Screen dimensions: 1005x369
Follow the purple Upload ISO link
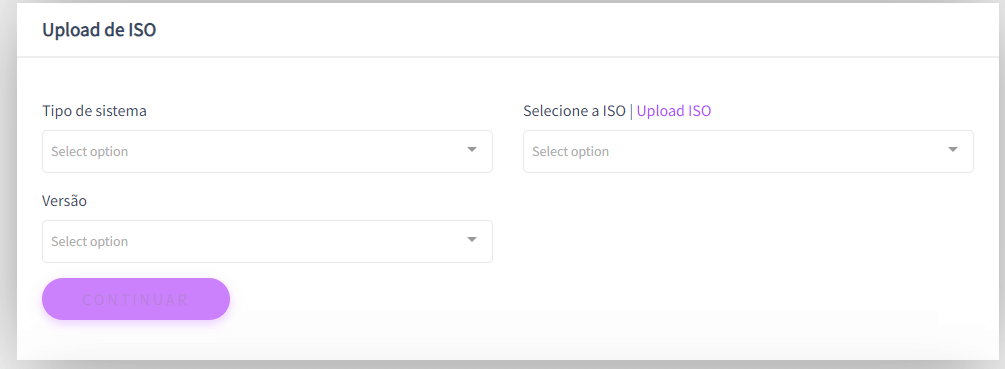(674, 111)
